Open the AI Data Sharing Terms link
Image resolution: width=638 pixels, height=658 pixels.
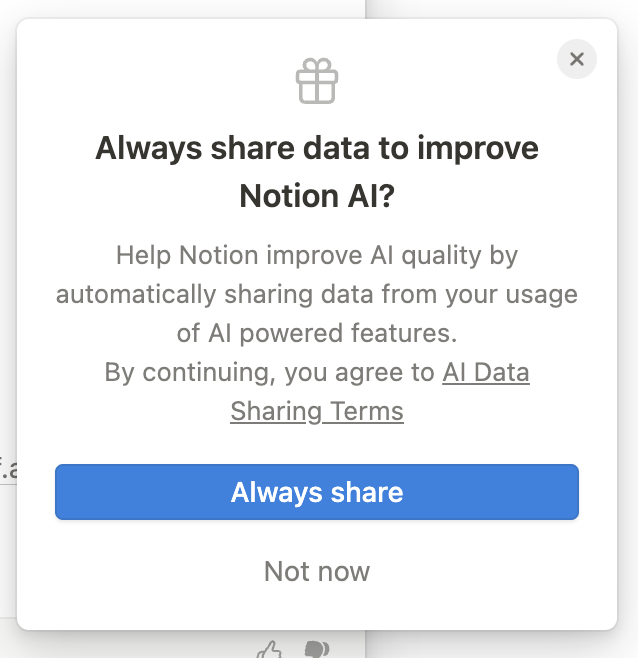tap(485, 373)
